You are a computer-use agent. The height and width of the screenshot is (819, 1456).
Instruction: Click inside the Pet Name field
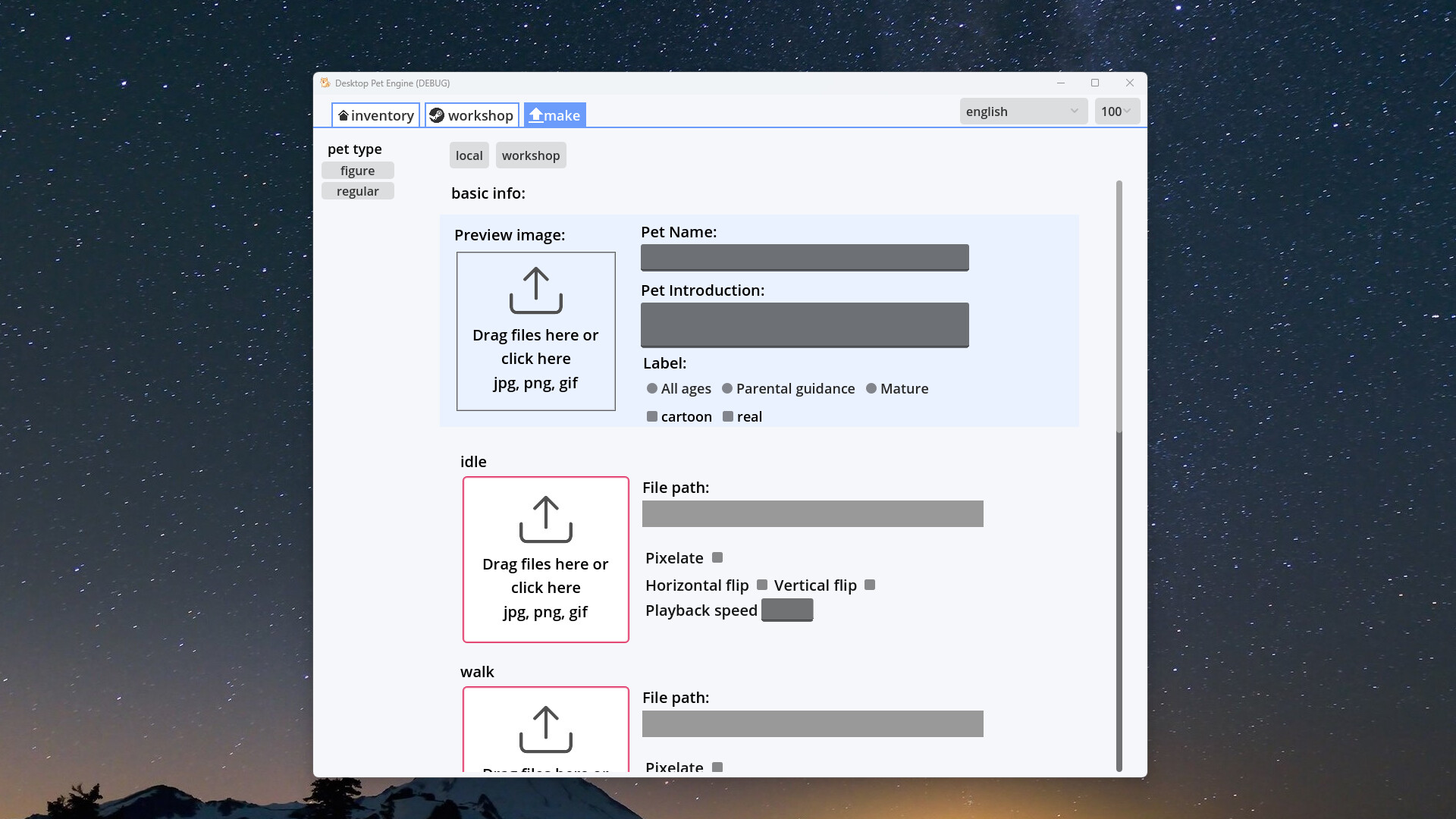click(x=804, y=257)
